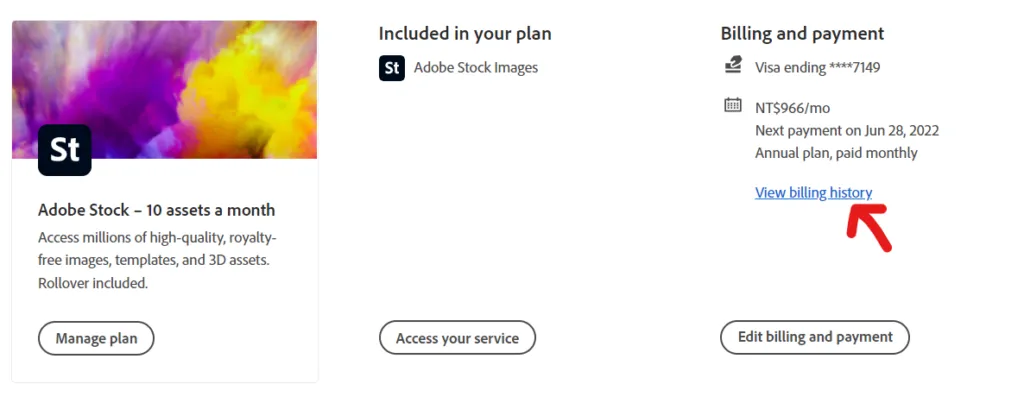This screenshot has height=403, width=1024.
Task: Click Edit billing and payment button
Action: click(814, 337)
